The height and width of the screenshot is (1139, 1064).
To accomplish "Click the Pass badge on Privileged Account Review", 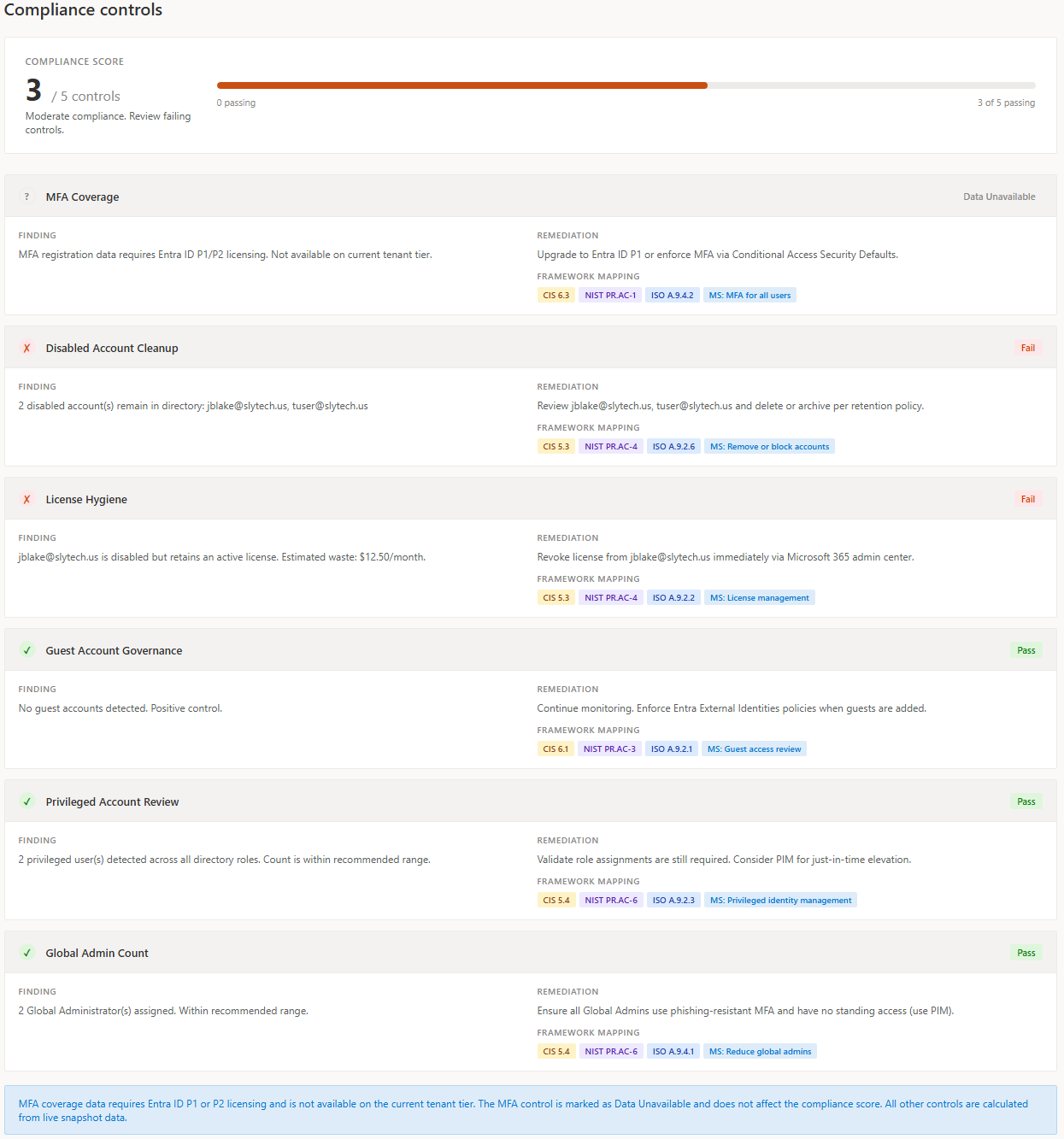I will pos(1026,801).
